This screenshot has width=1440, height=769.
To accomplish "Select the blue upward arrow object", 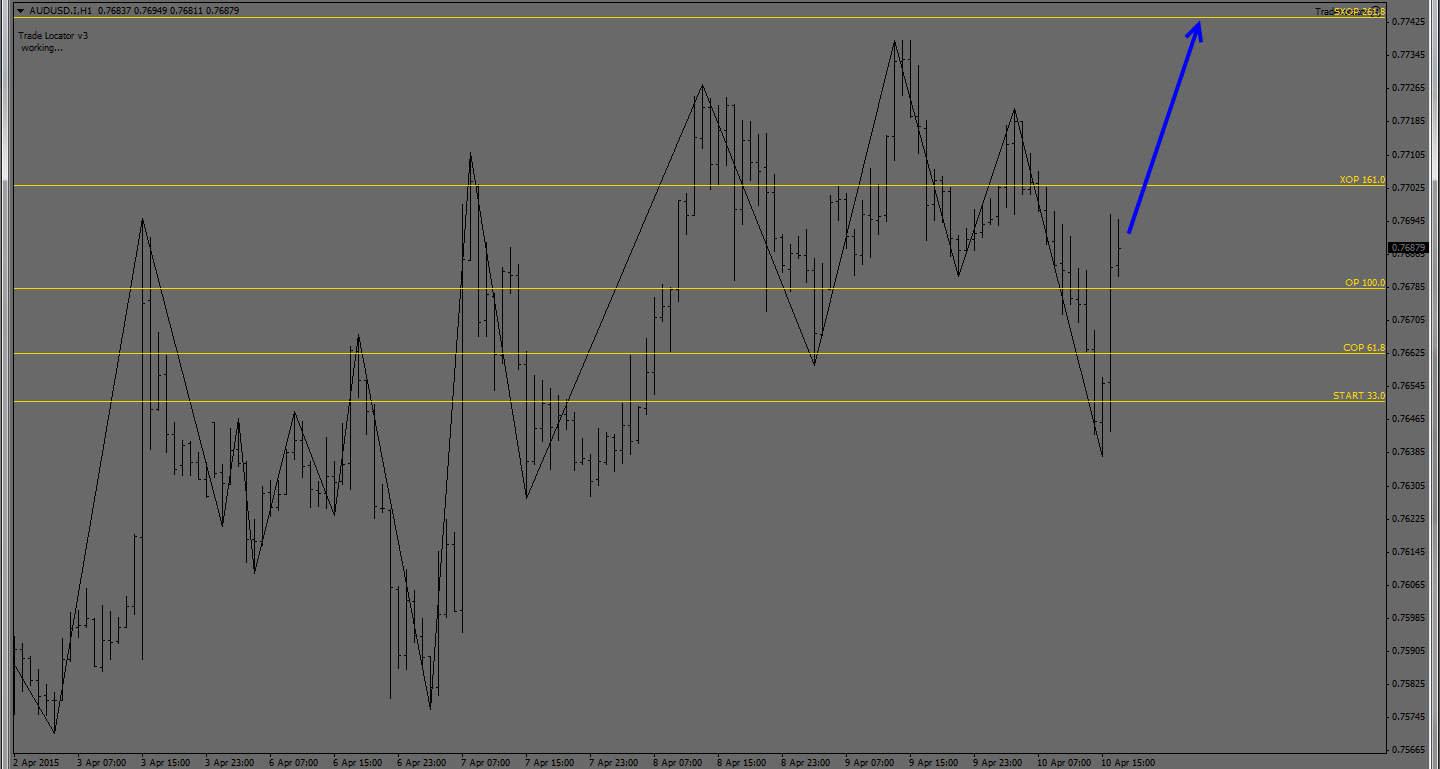I will [1163, 129].
